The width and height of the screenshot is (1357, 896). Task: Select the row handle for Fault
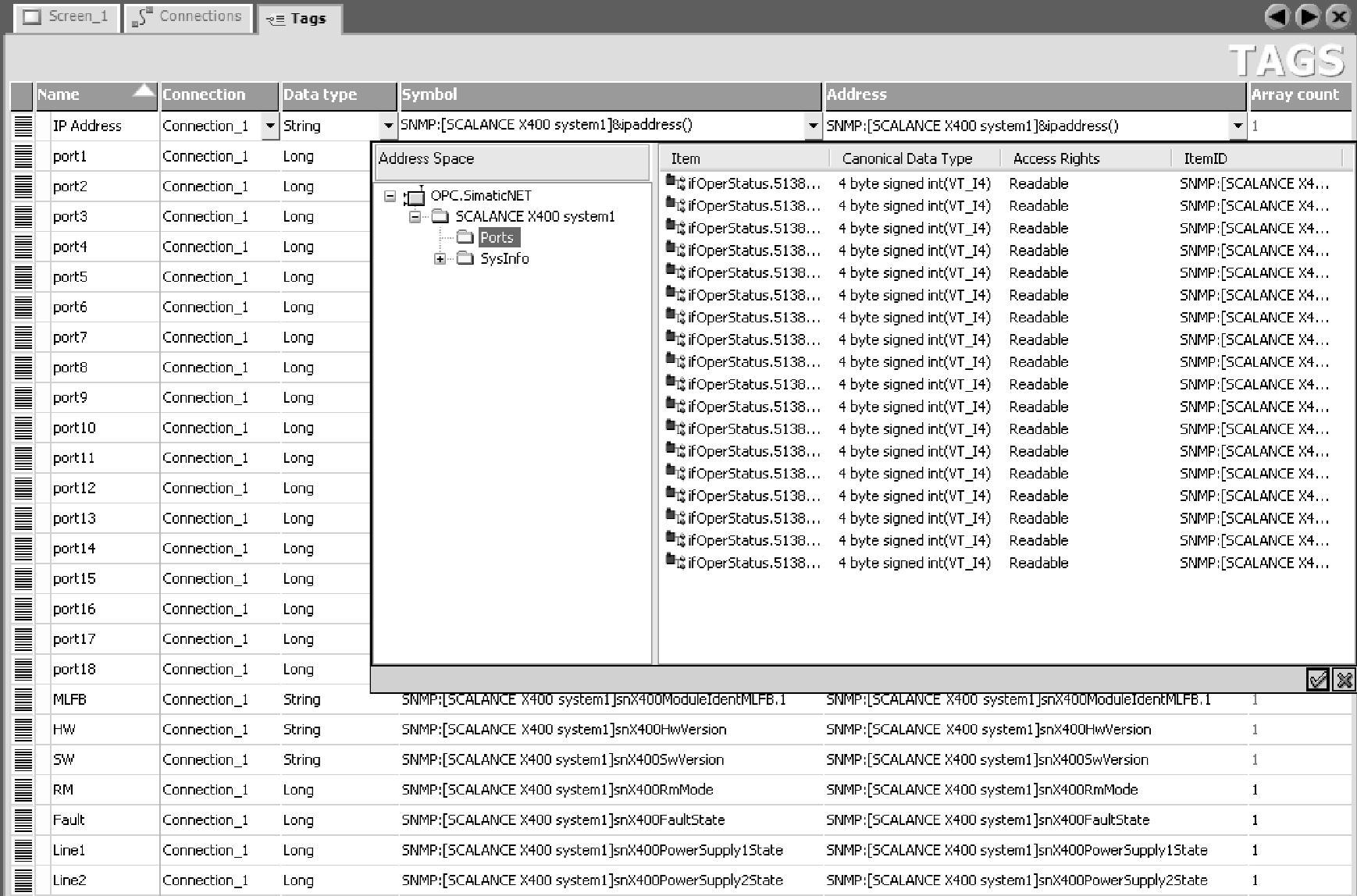[x=23, y=820]
